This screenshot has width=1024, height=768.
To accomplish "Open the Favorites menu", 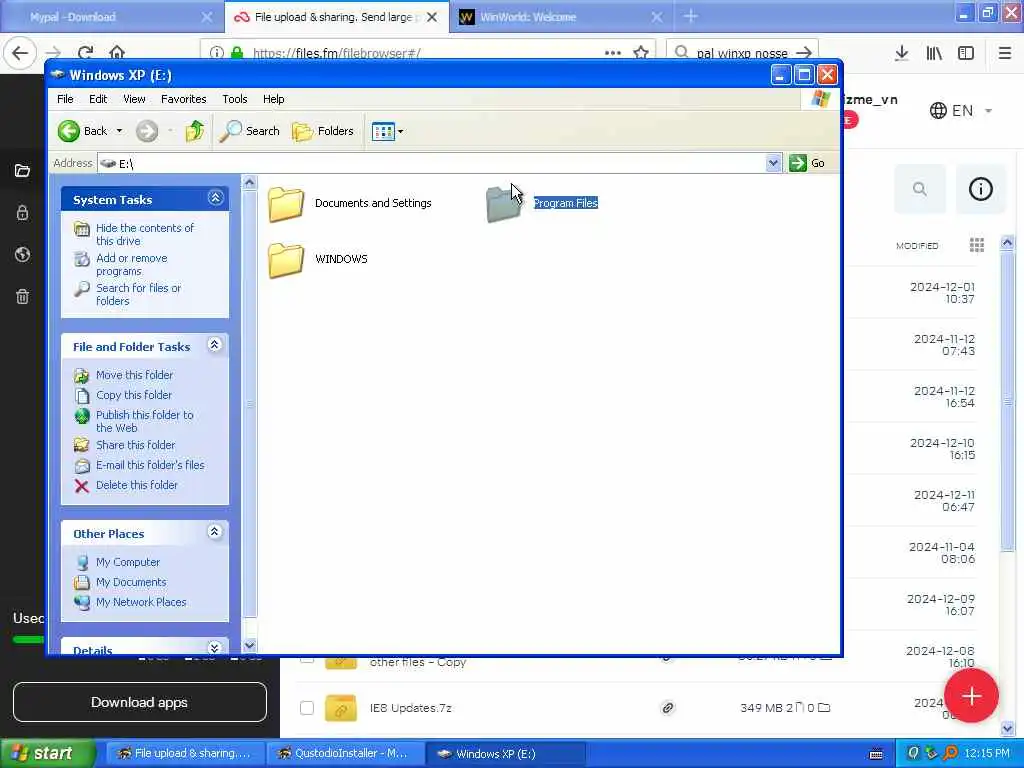I will pos(184,99).
